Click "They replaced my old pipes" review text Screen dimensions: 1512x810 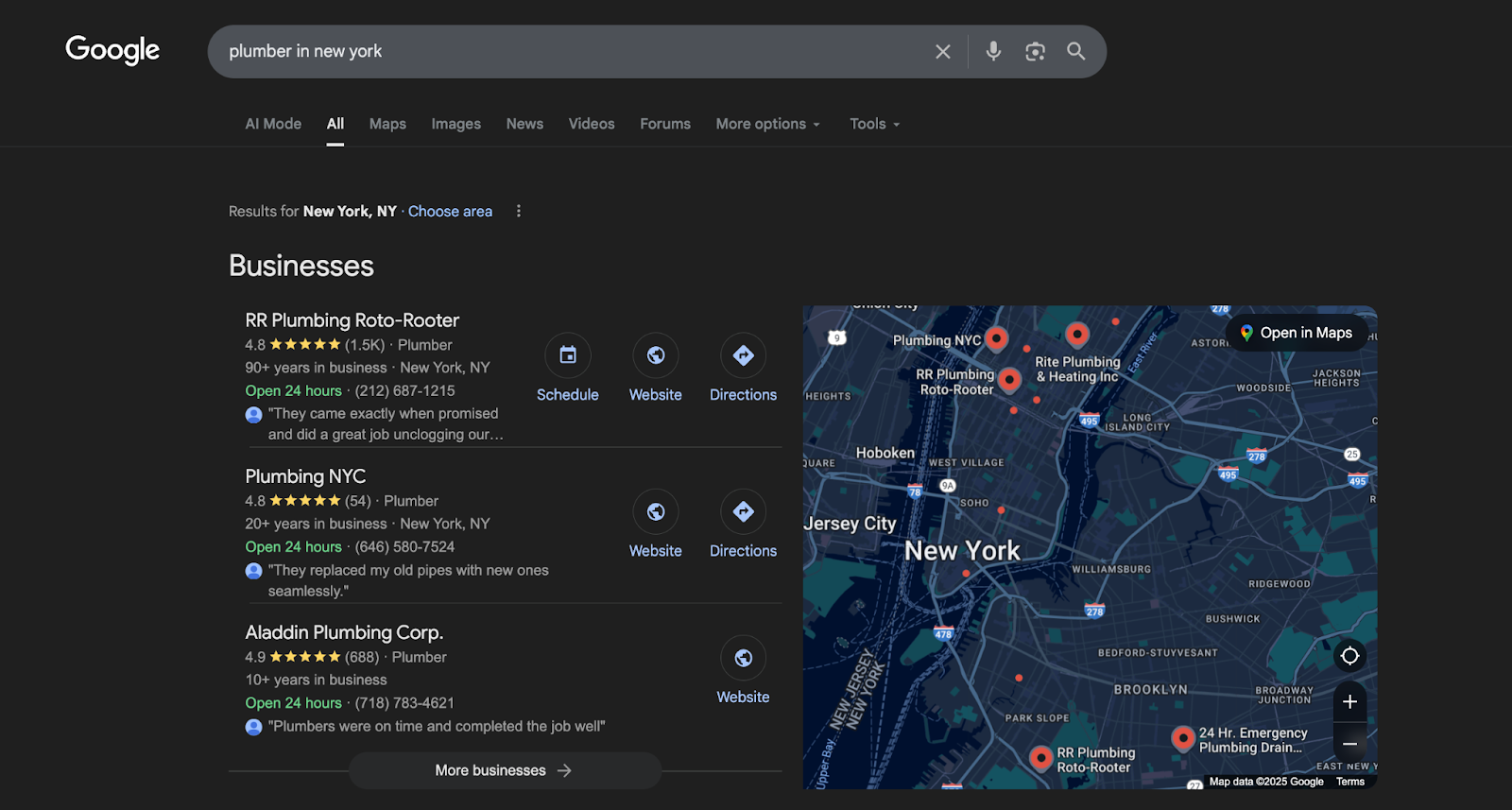click(x=408, y=580)
